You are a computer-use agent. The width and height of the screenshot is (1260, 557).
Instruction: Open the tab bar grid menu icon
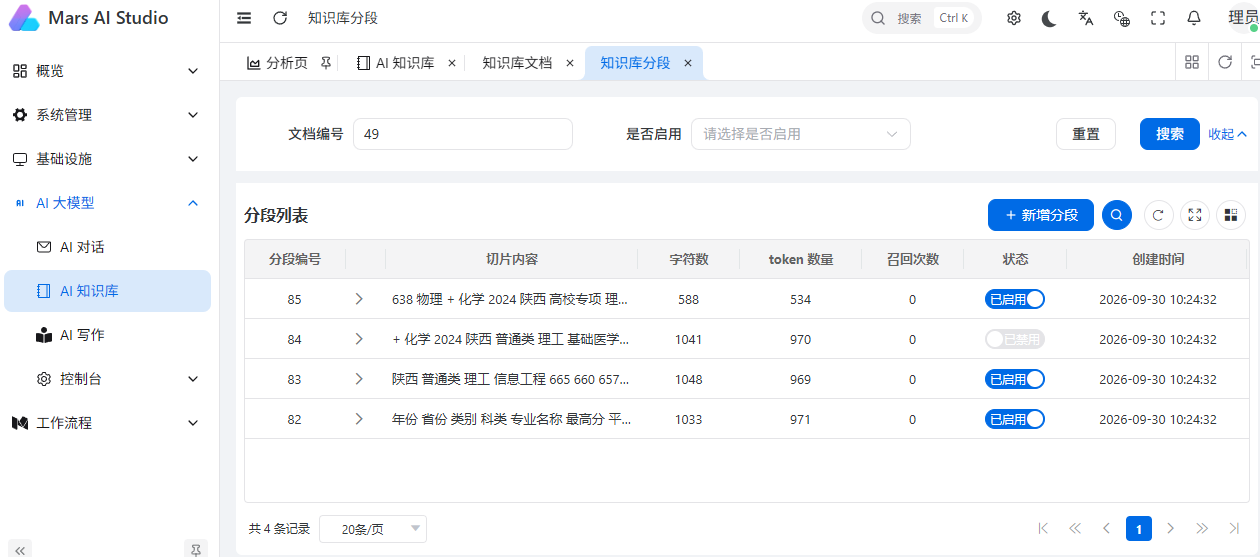pos(1192,62)
